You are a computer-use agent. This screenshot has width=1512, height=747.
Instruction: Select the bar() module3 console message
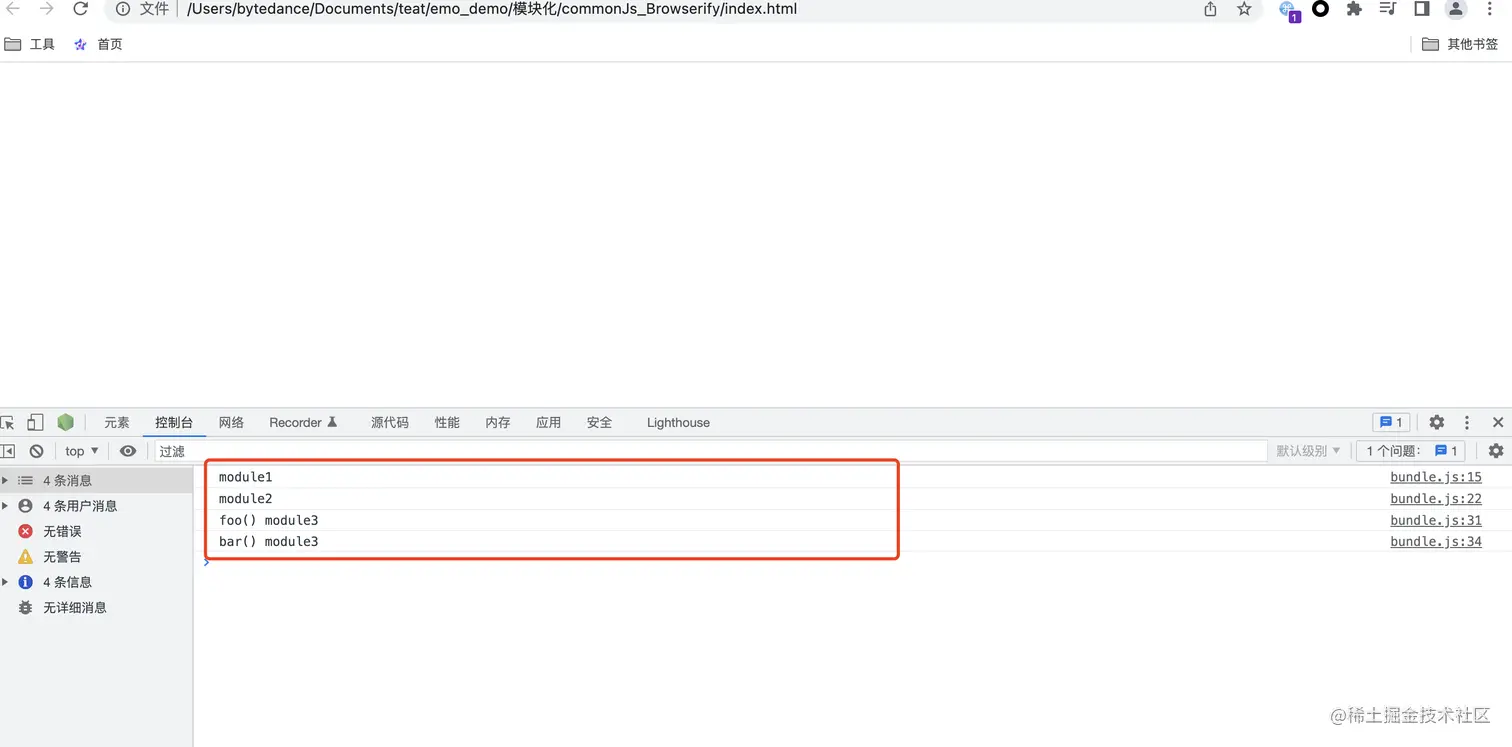pyautogui.click(x=268, y=541)
